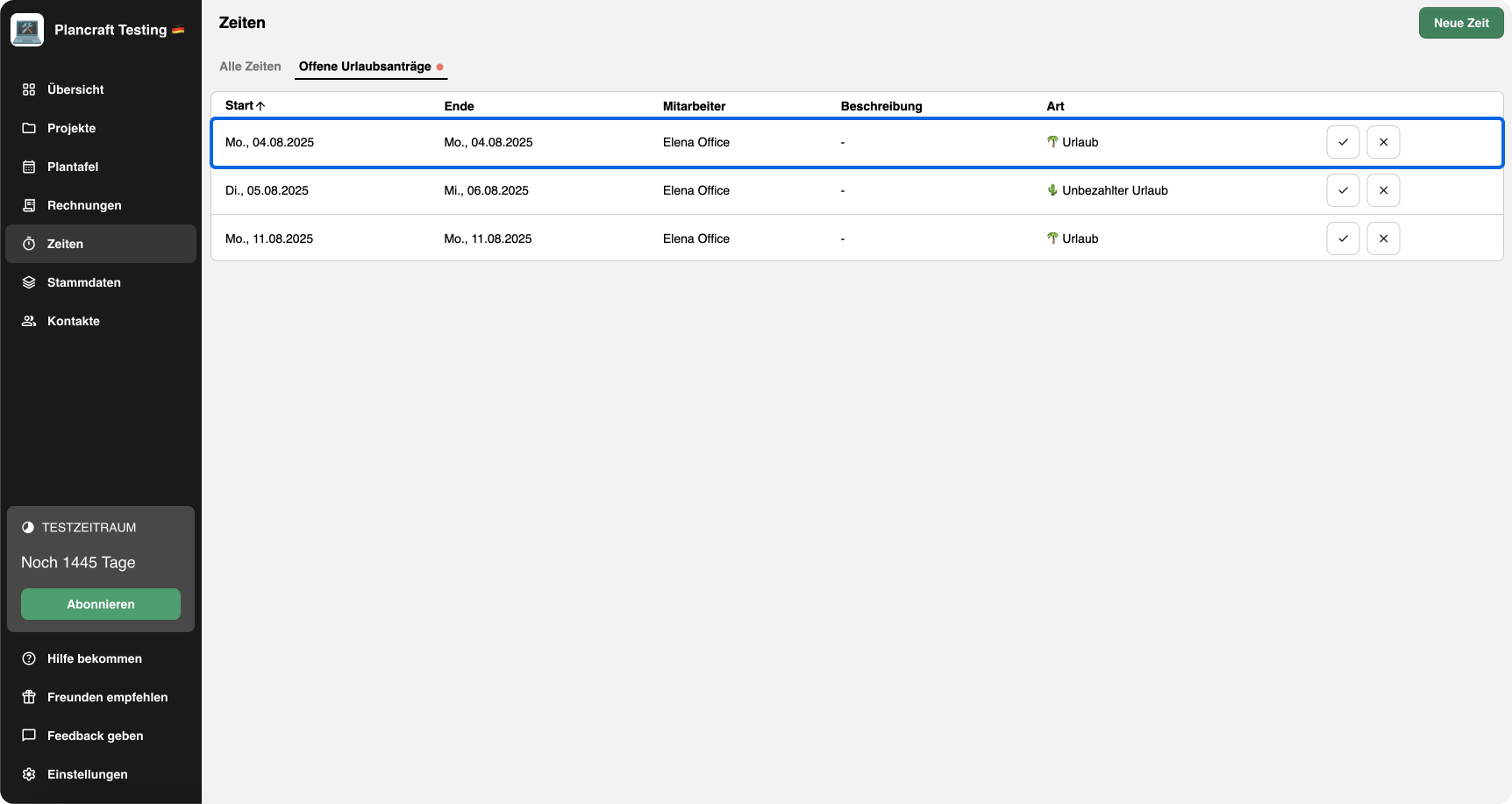
Task: Click the Hilfe question mark icon
Action: click(29, 658)
